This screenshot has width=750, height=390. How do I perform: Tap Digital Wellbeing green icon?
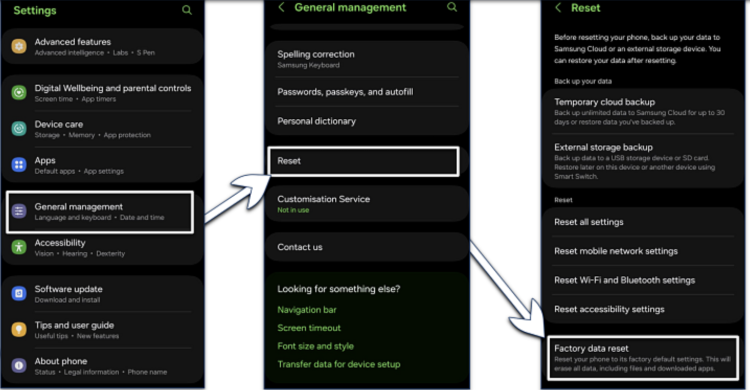tap(19, 92)
